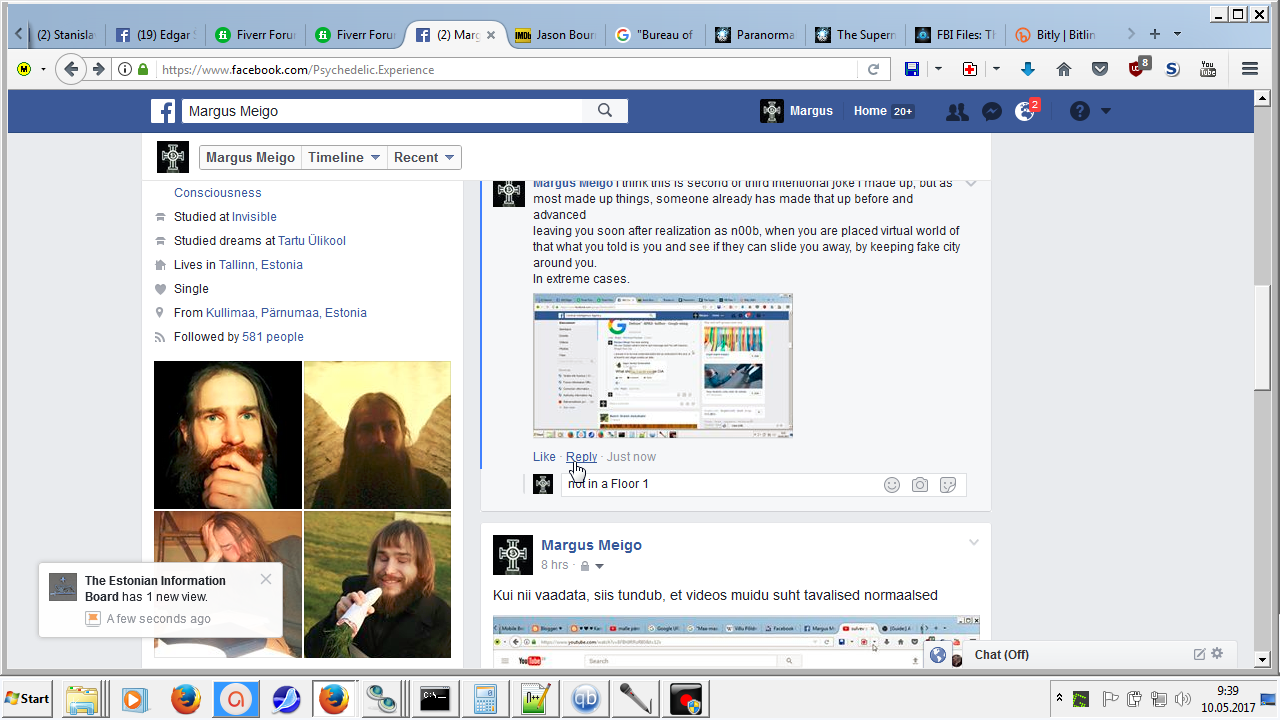
Task: Open the notifications globe icon
Action: (1025, 112)
